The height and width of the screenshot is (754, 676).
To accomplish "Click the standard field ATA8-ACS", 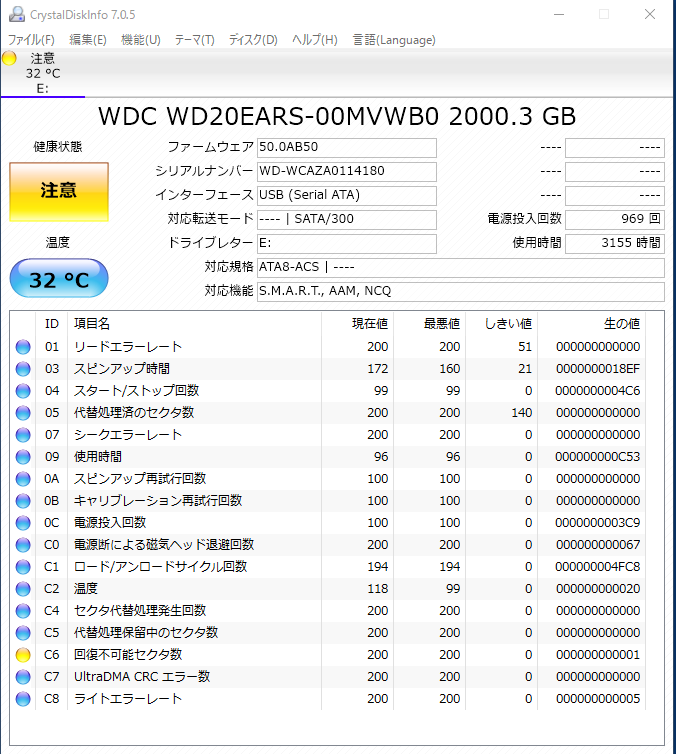I will point(461,267).
